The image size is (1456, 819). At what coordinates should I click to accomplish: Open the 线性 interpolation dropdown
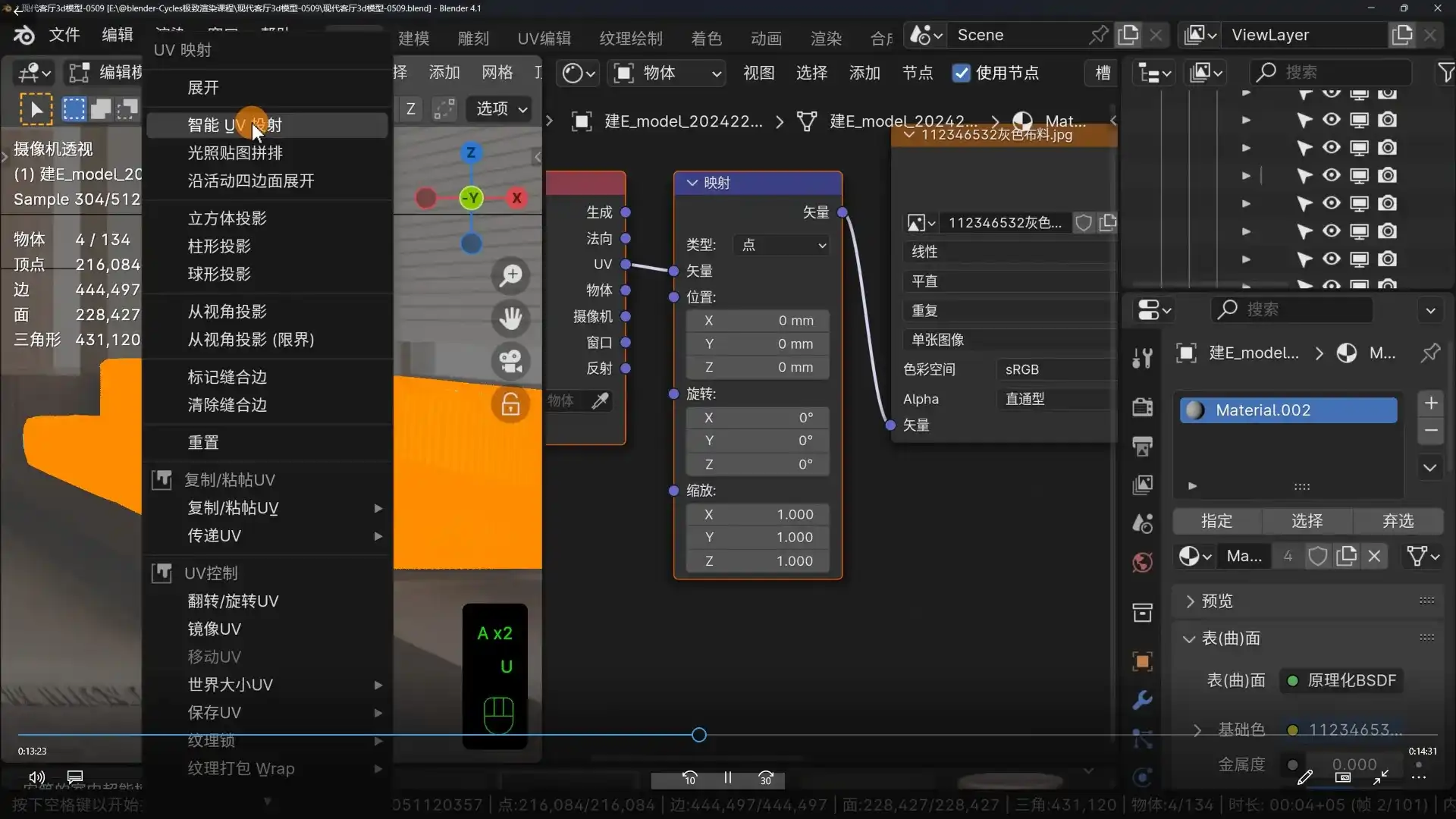tap(1009, 251)
